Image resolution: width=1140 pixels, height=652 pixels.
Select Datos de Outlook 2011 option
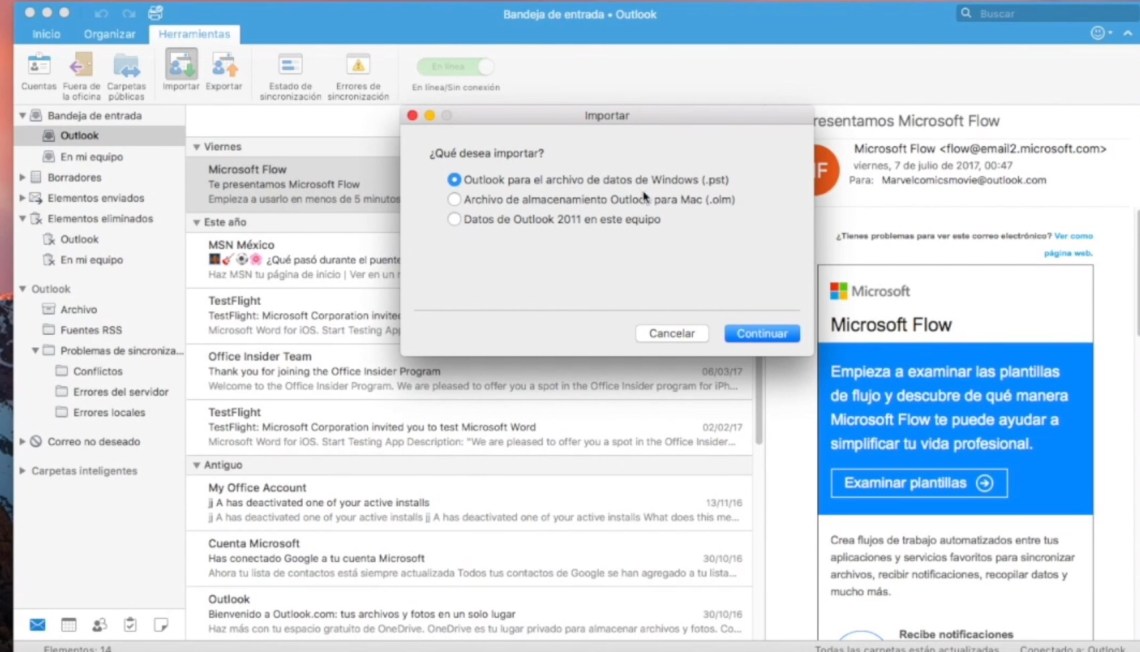(x=455, y=219)
